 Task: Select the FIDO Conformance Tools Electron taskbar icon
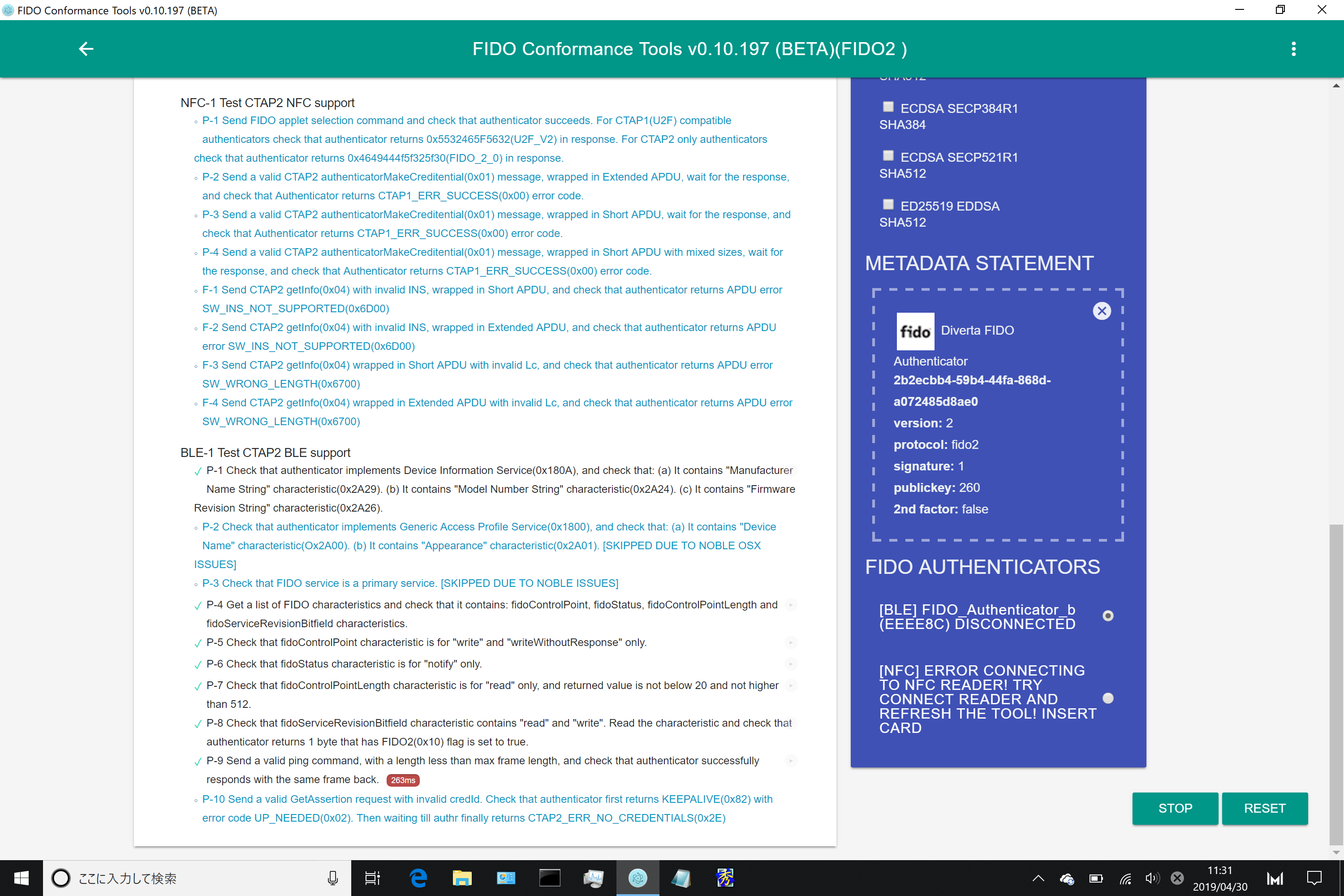[638, 878]
